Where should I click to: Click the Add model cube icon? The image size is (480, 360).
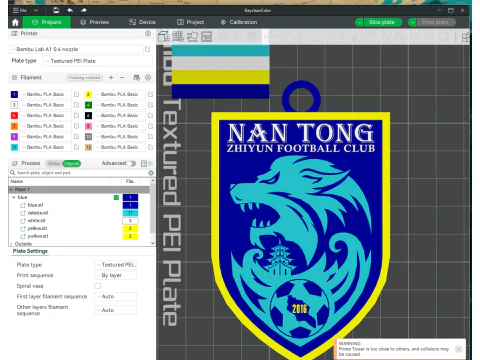[164, 36]
